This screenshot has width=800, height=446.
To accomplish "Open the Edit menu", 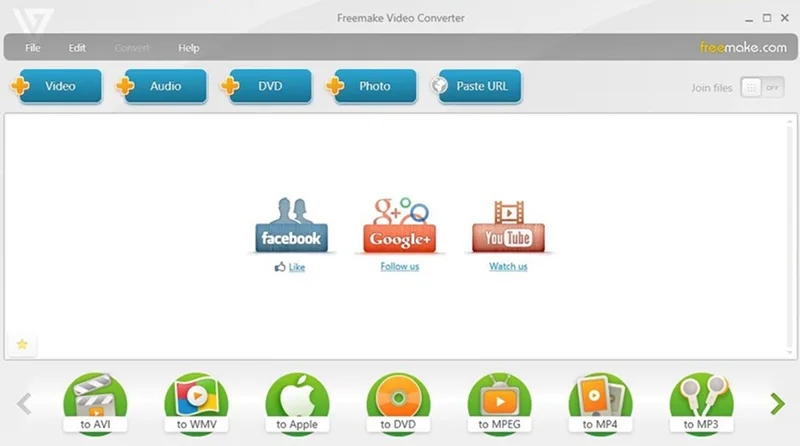I will click(x=77, y=48).
